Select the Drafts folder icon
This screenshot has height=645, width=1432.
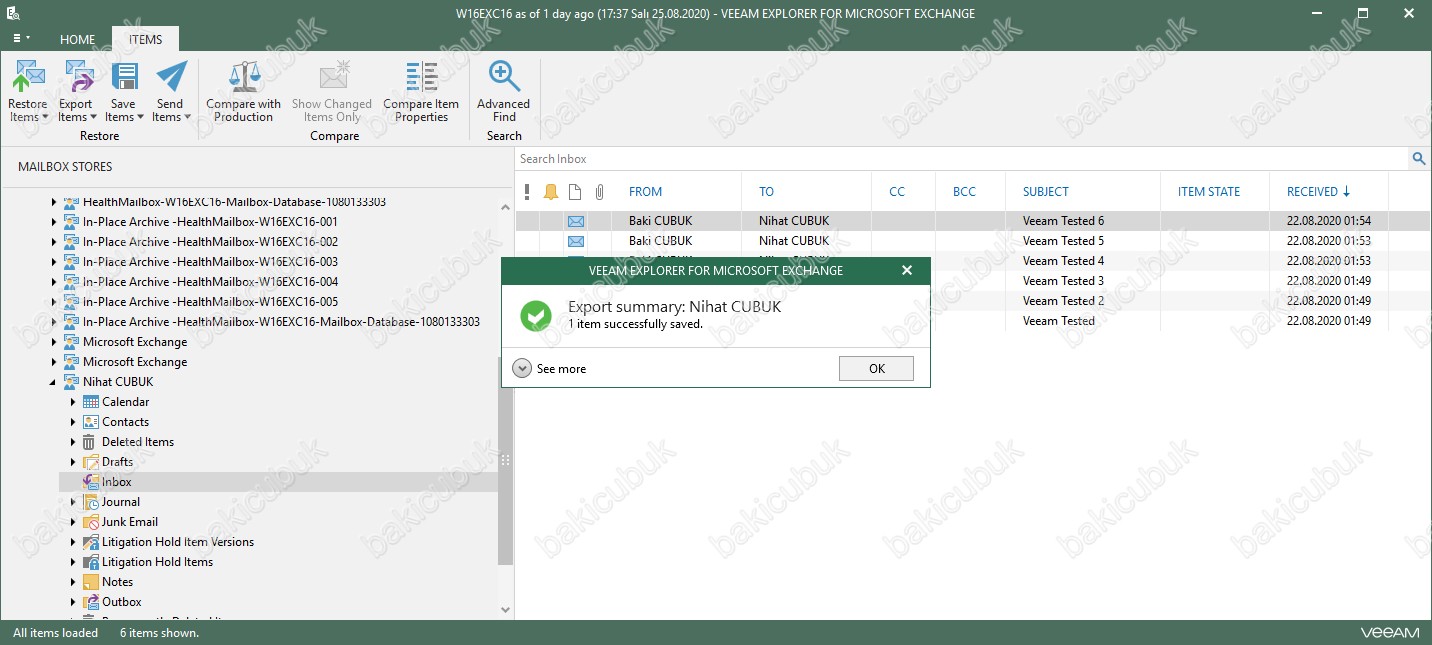91,462
